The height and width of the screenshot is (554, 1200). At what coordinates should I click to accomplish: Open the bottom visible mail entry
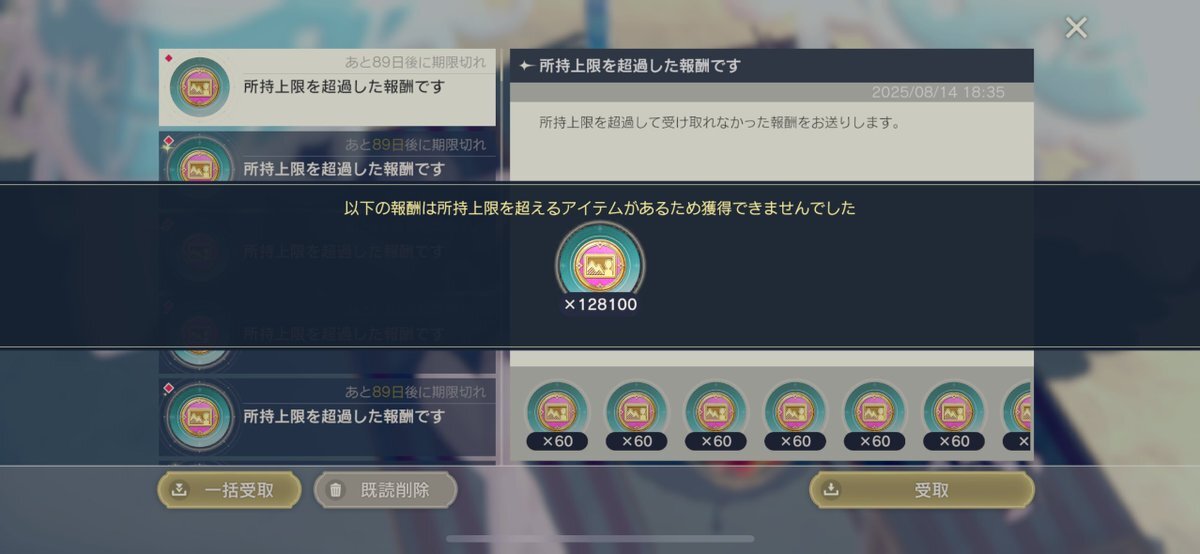[327, 416]
